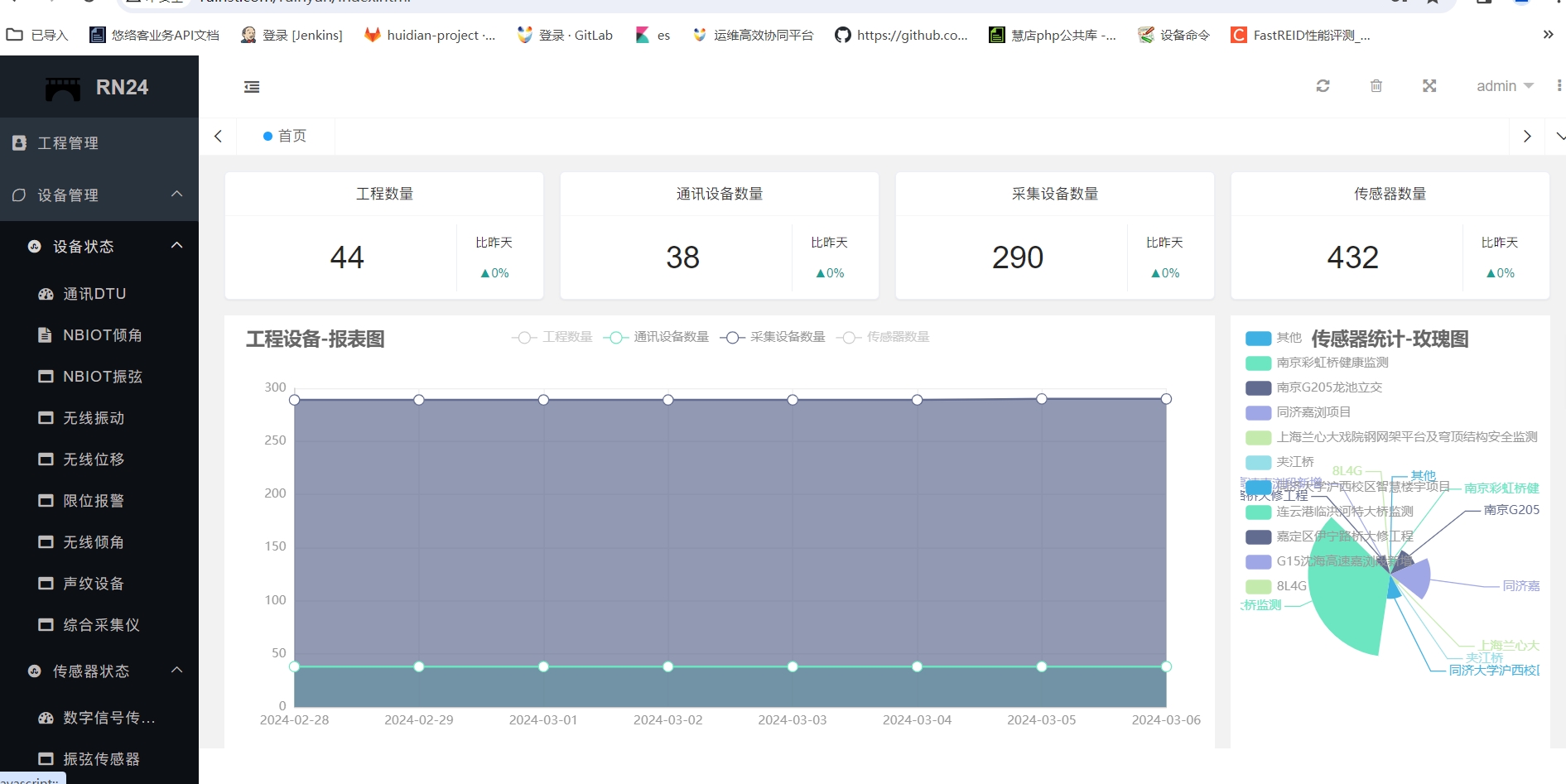Click the 2024-03-06 采集设备数量 data point
This screenshot has width=1566, height=784.
(x=1166, y=399)
